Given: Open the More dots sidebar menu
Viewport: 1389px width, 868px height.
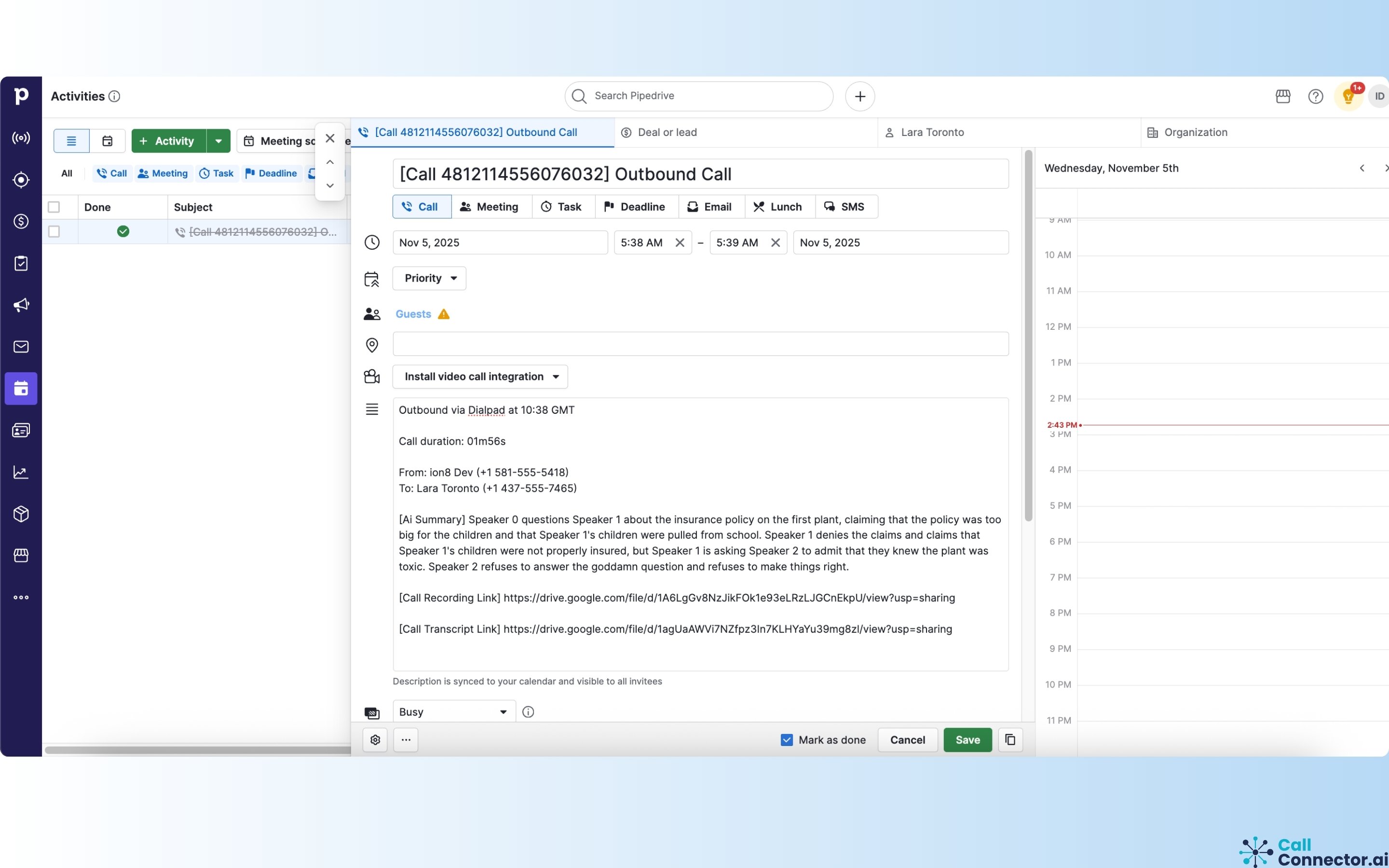Looking at the screenshot, I should click(21, 597).
